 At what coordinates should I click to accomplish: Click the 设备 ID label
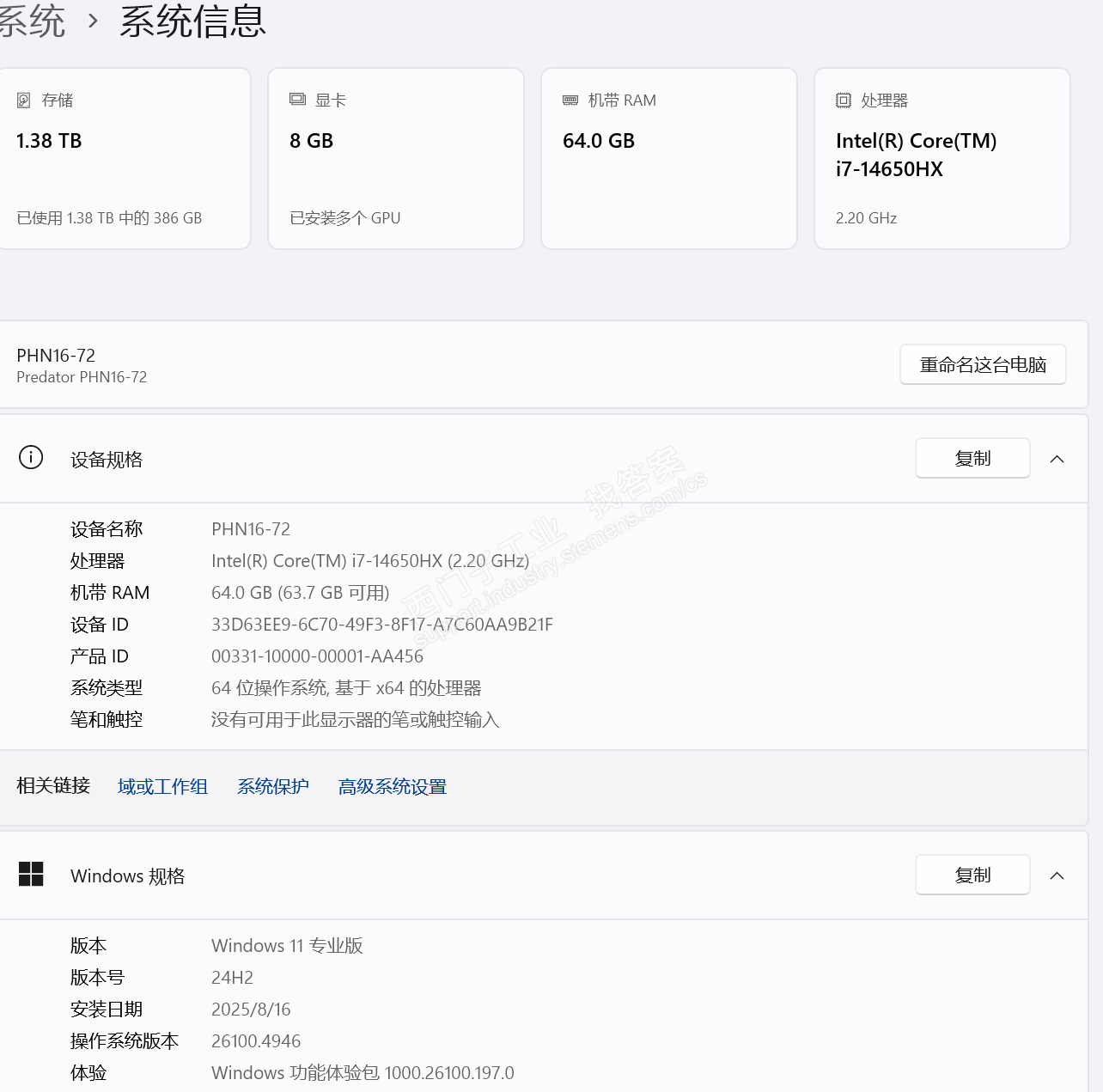pos(99,625)
